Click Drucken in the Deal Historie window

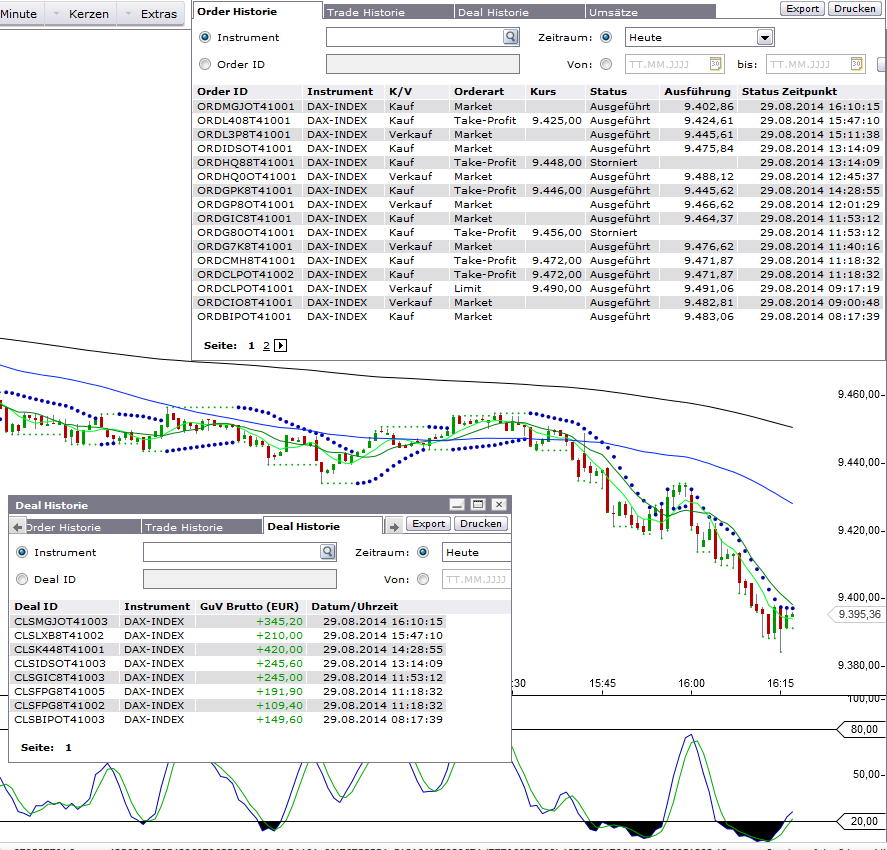pos(480,524)
